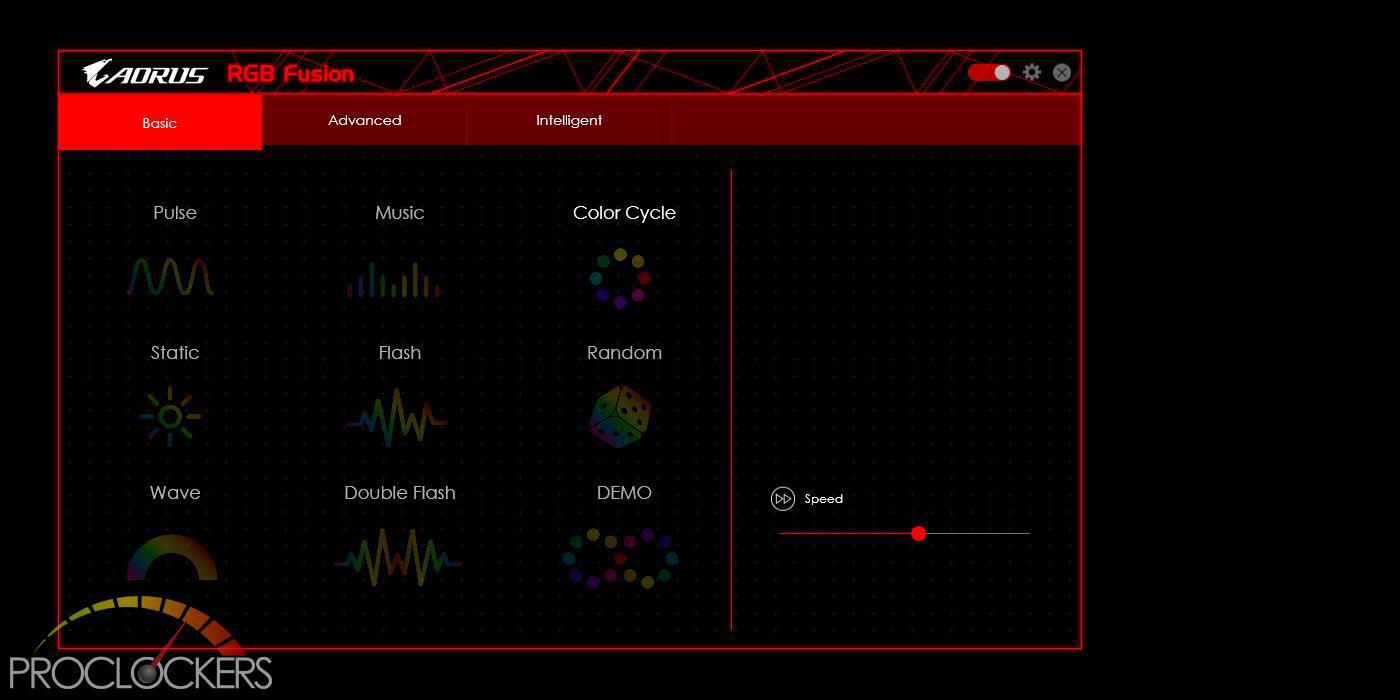
Task: Select the Pulse wave icon
Action: pyautogui.click(x=171, y=276)
